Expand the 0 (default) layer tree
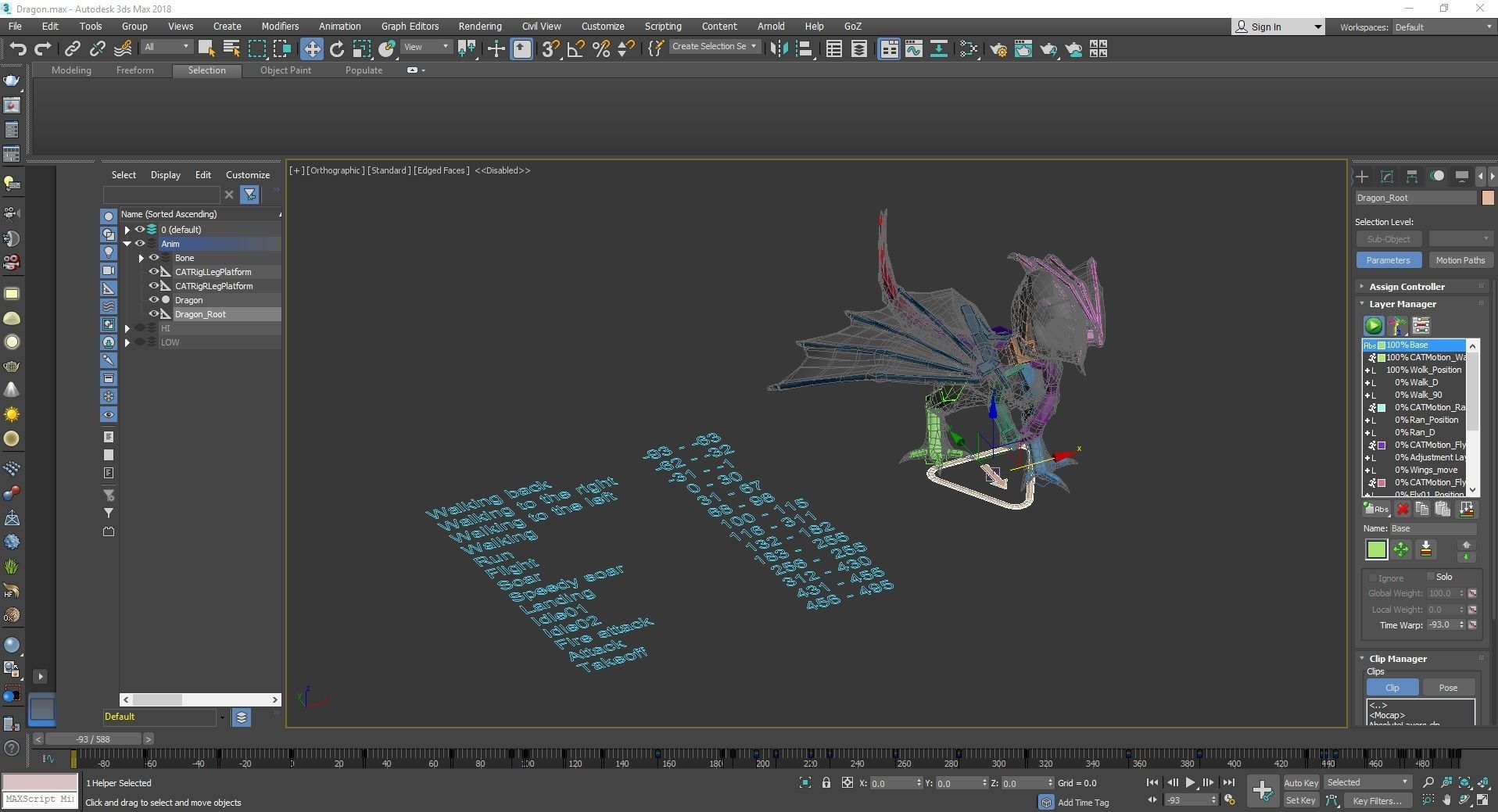The height and width of the screenshot is (812, 1498). point(127,230)
